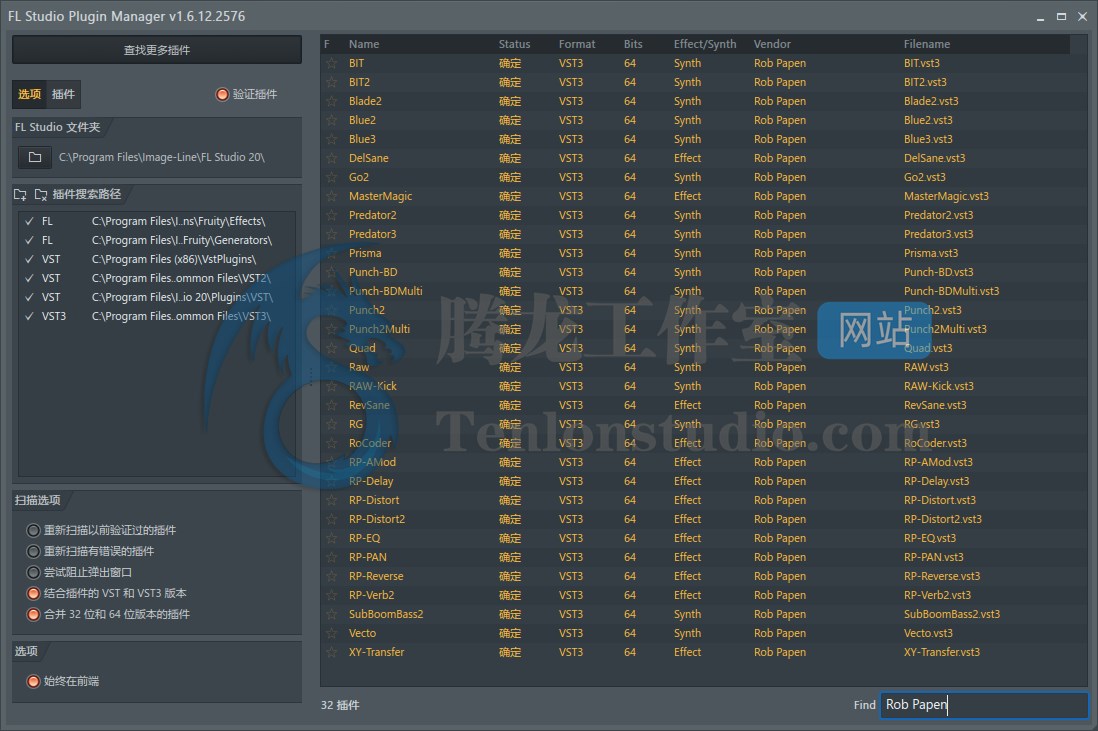1098x731 pixels.
Task: Toggle star icon for Prisma
Action: pos(331,253)
